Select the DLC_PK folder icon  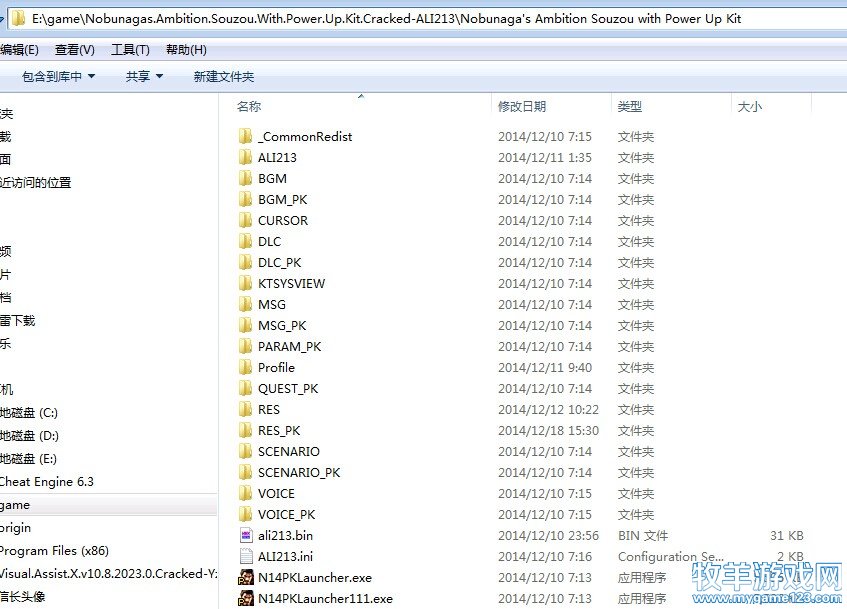point(245,262)
